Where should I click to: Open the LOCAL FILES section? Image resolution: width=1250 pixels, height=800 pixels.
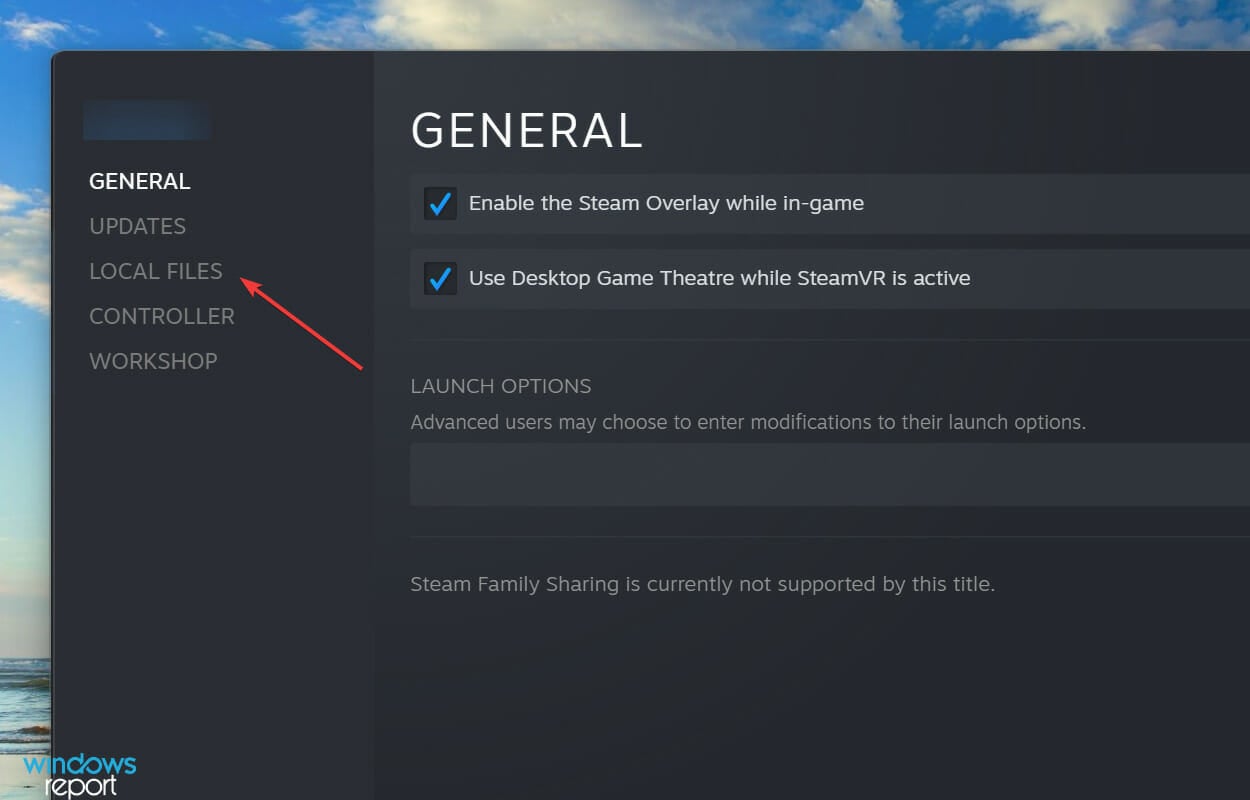(x=156, y=271)
